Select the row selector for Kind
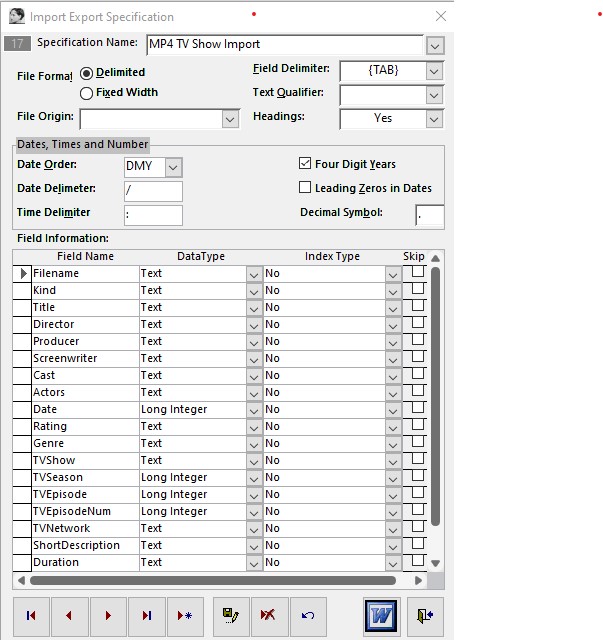Screen dimensions: 603x640 click(22, 291)
